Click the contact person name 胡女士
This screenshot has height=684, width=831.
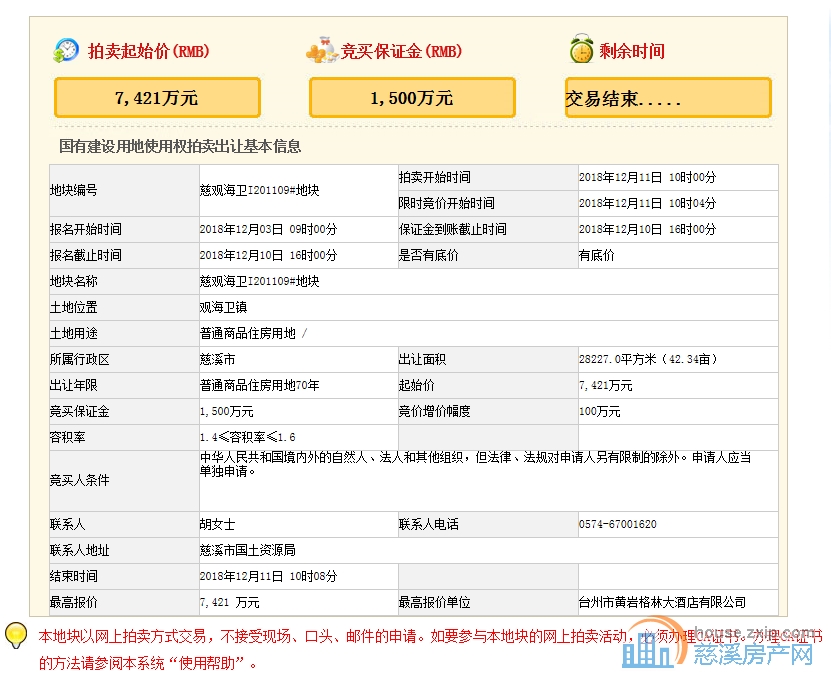(x=217, y=524)
